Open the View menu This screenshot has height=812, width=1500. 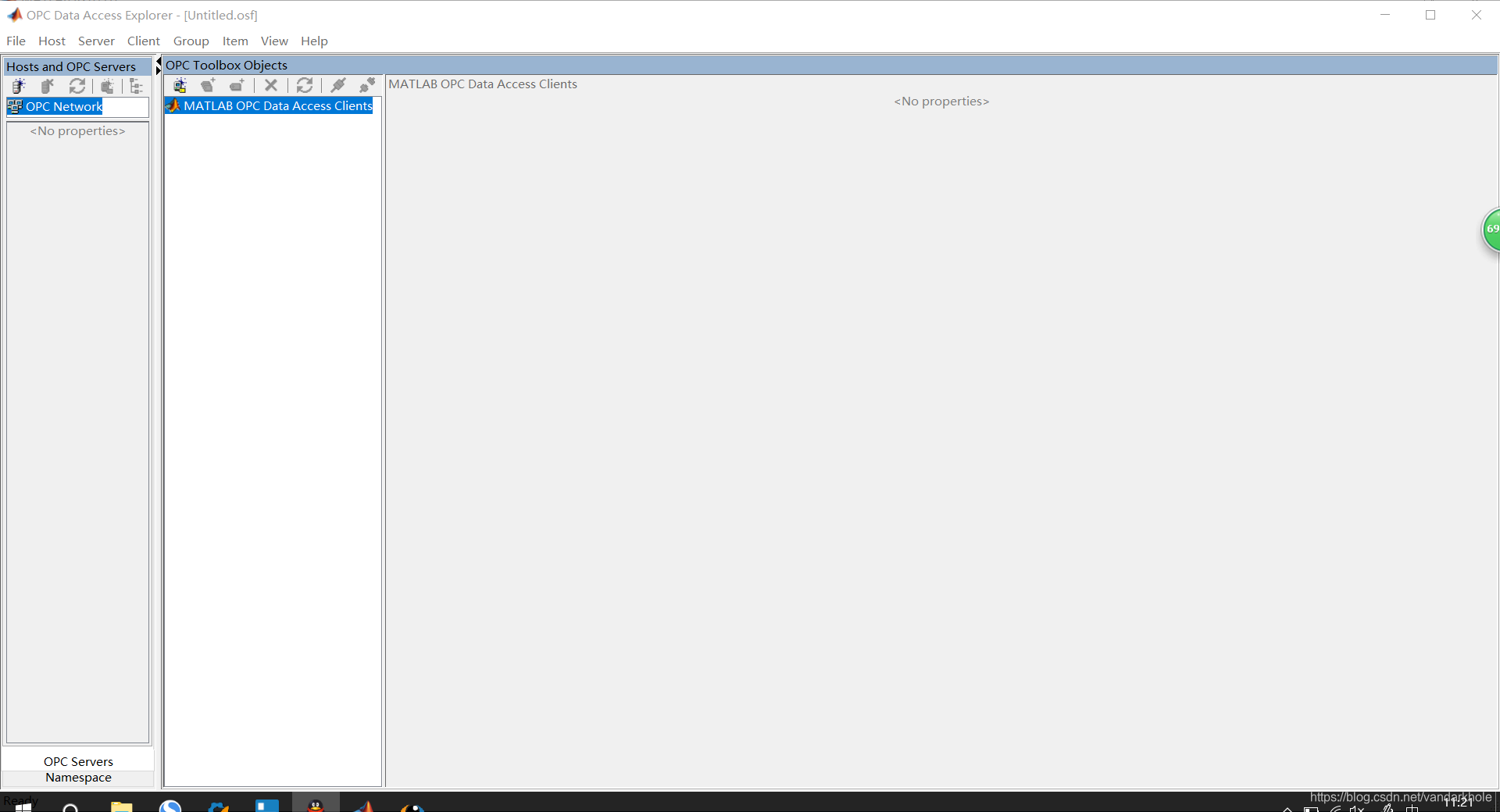pyautogui.click(x=274, y=41)
